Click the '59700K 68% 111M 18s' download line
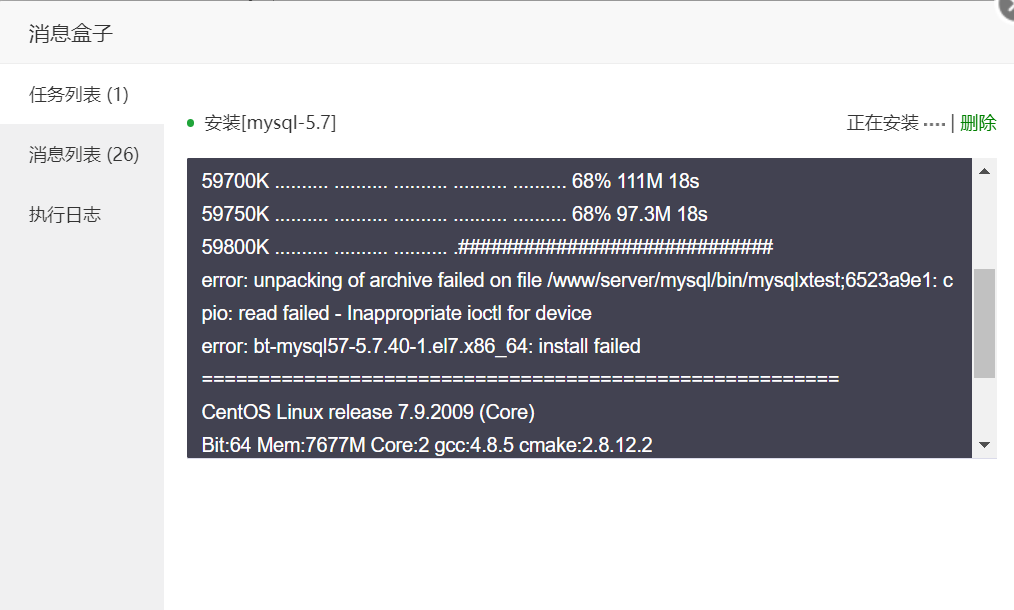The height and width of the screenshot is (610, 1014). pos(450,181)
